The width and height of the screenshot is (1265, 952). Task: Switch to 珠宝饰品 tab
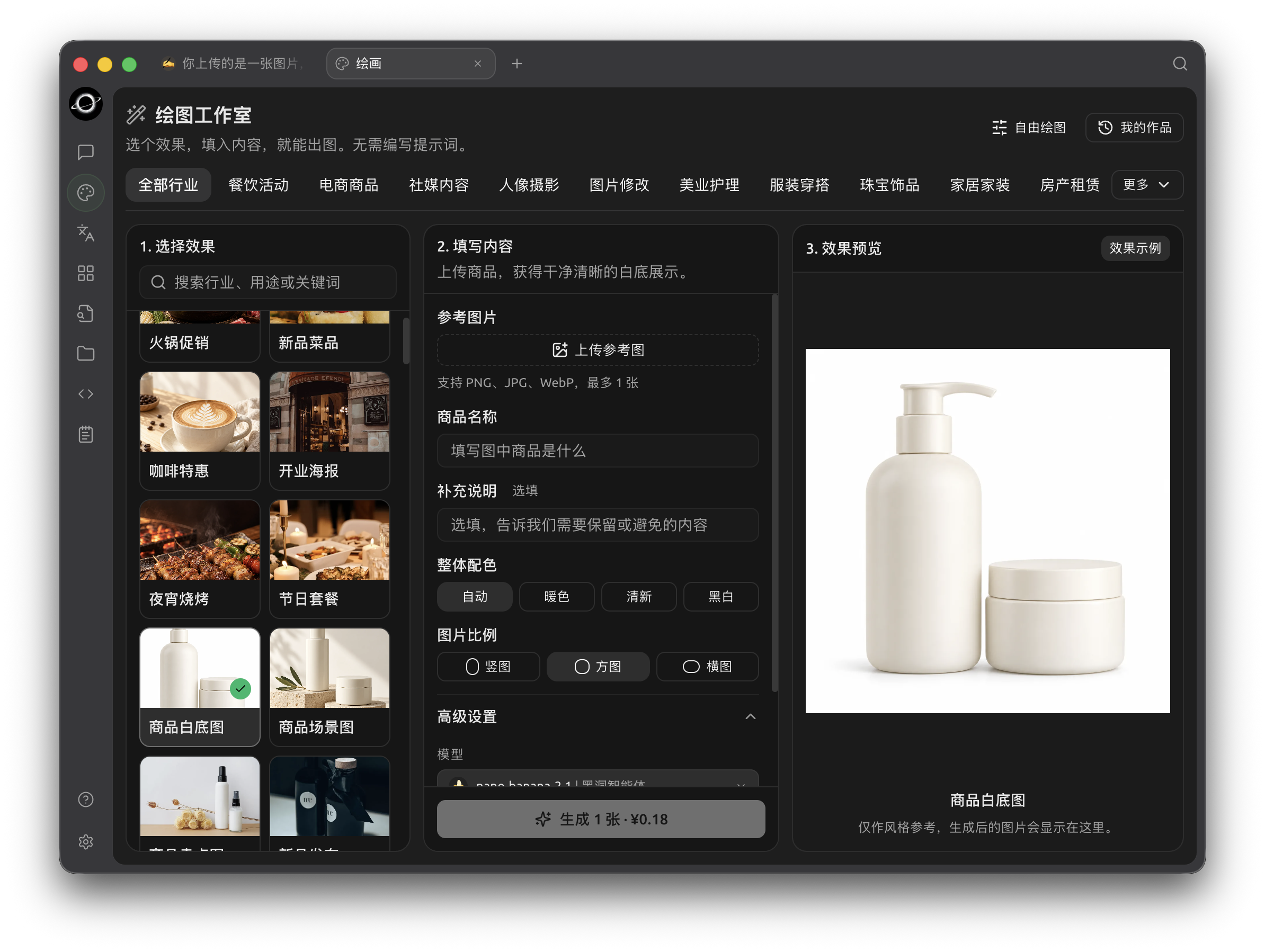coord(890,185)
